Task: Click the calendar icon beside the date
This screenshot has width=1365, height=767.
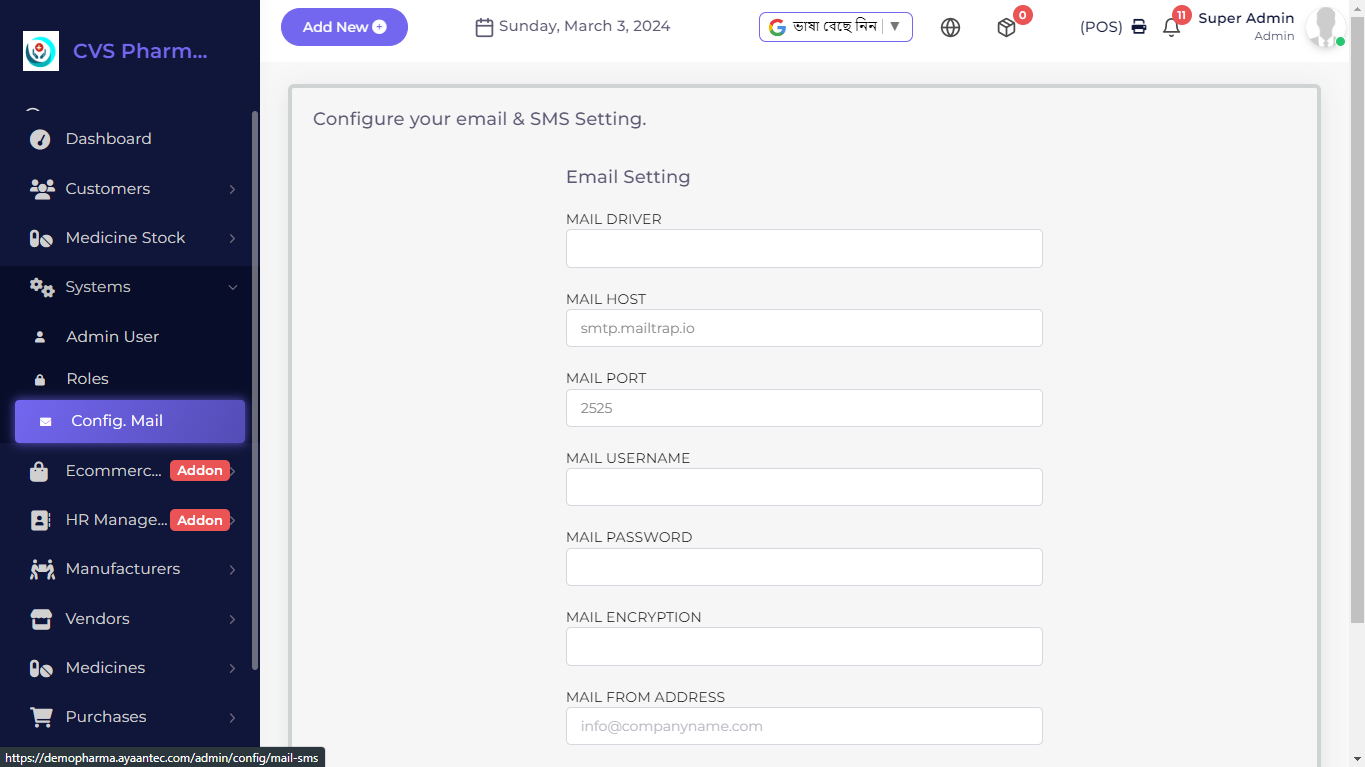Action: [484, 27]
